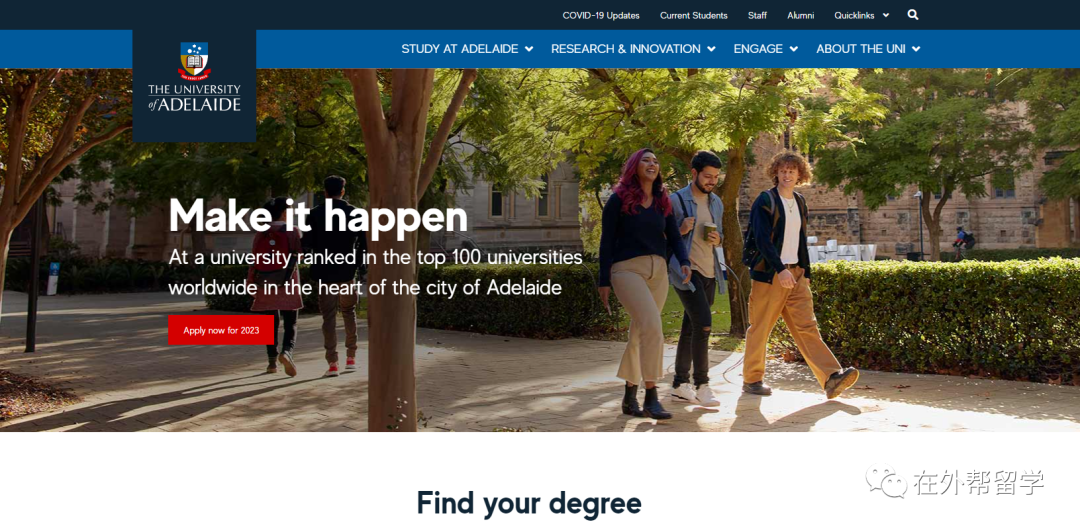Expand the Study at Adelaide chevron
1080x530 pixels.
click(528, 49)
